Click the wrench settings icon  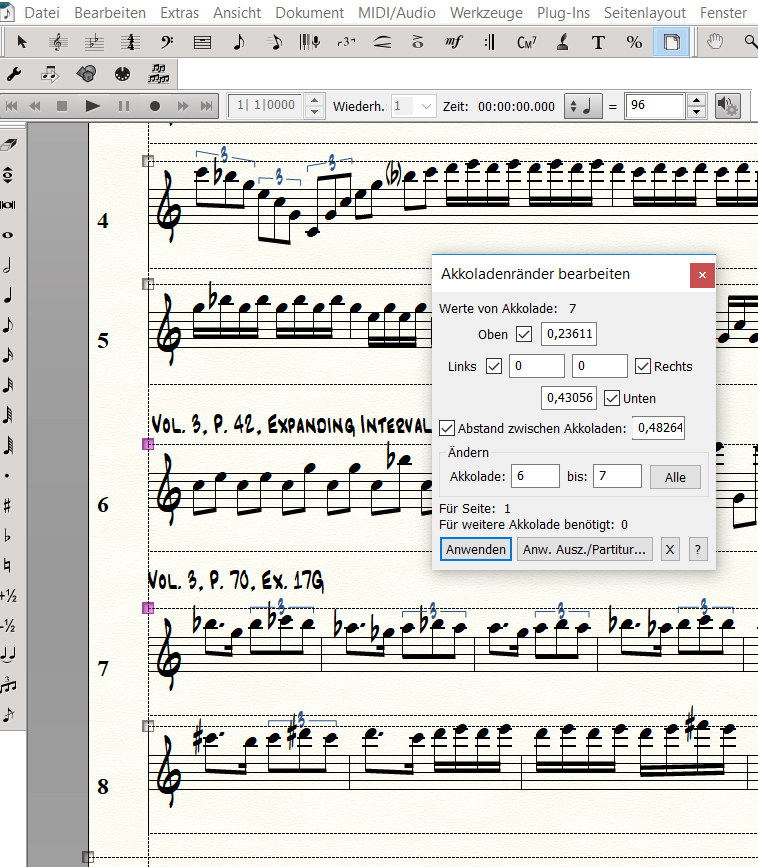tap(14, 74)
